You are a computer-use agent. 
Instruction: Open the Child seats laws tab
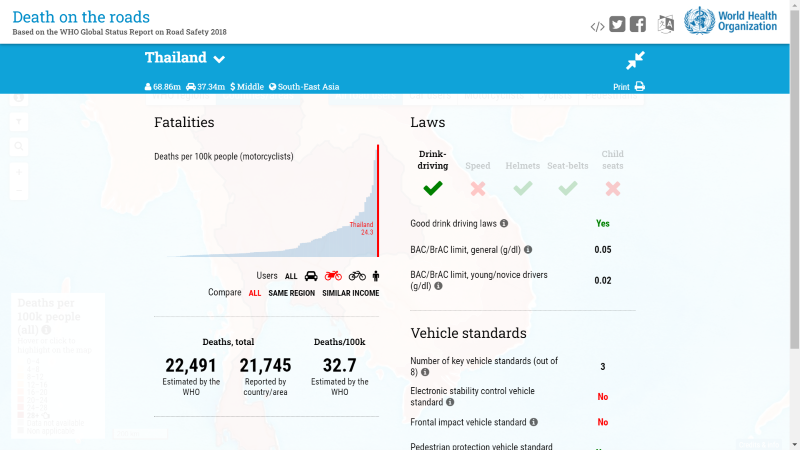coord(613,175)
